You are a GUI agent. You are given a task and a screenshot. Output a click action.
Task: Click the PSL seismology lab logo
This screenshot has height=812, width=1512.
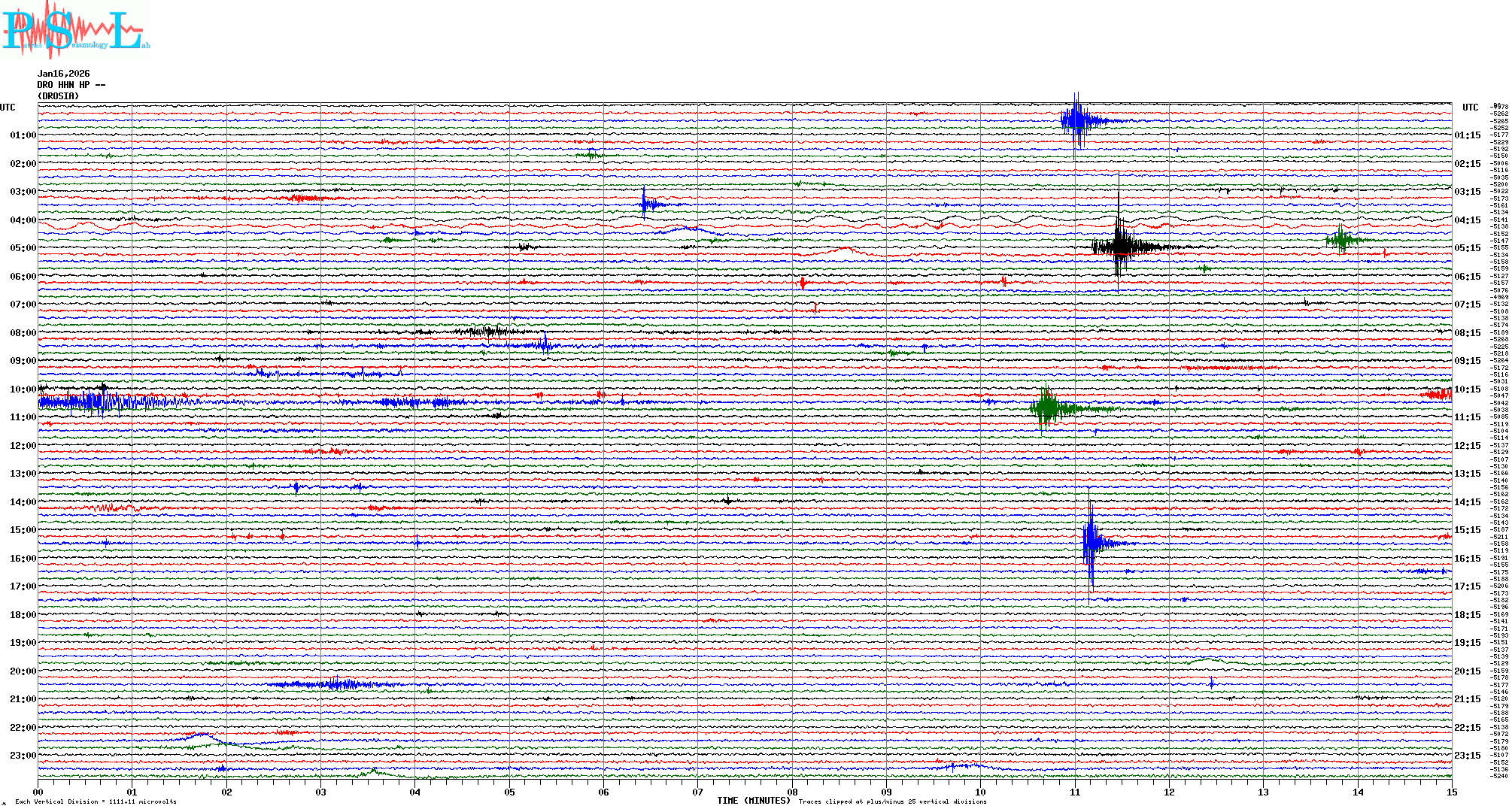click(74, 30)
